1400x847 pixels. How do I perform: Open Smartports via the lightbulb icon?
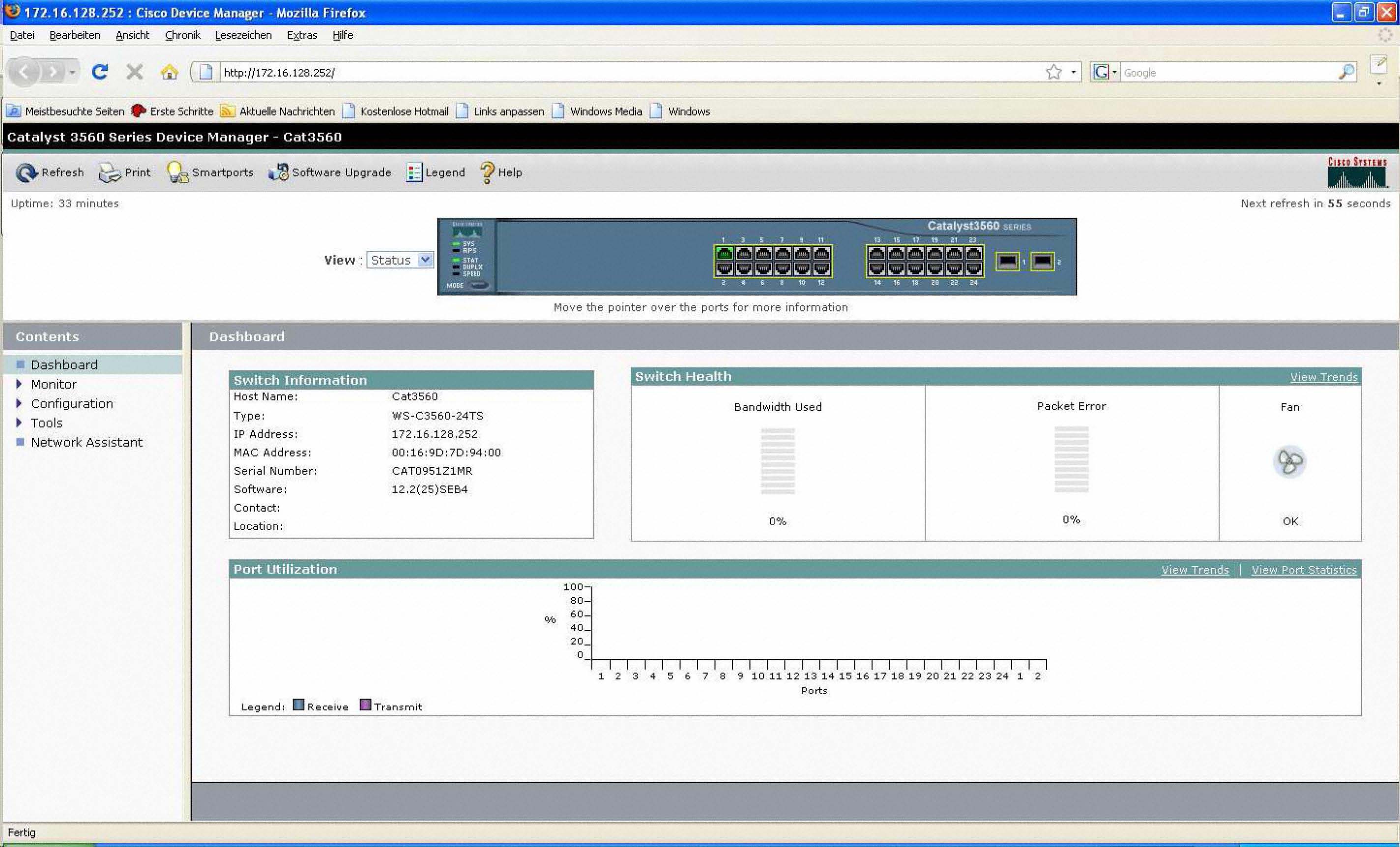(x=177, y=172)
